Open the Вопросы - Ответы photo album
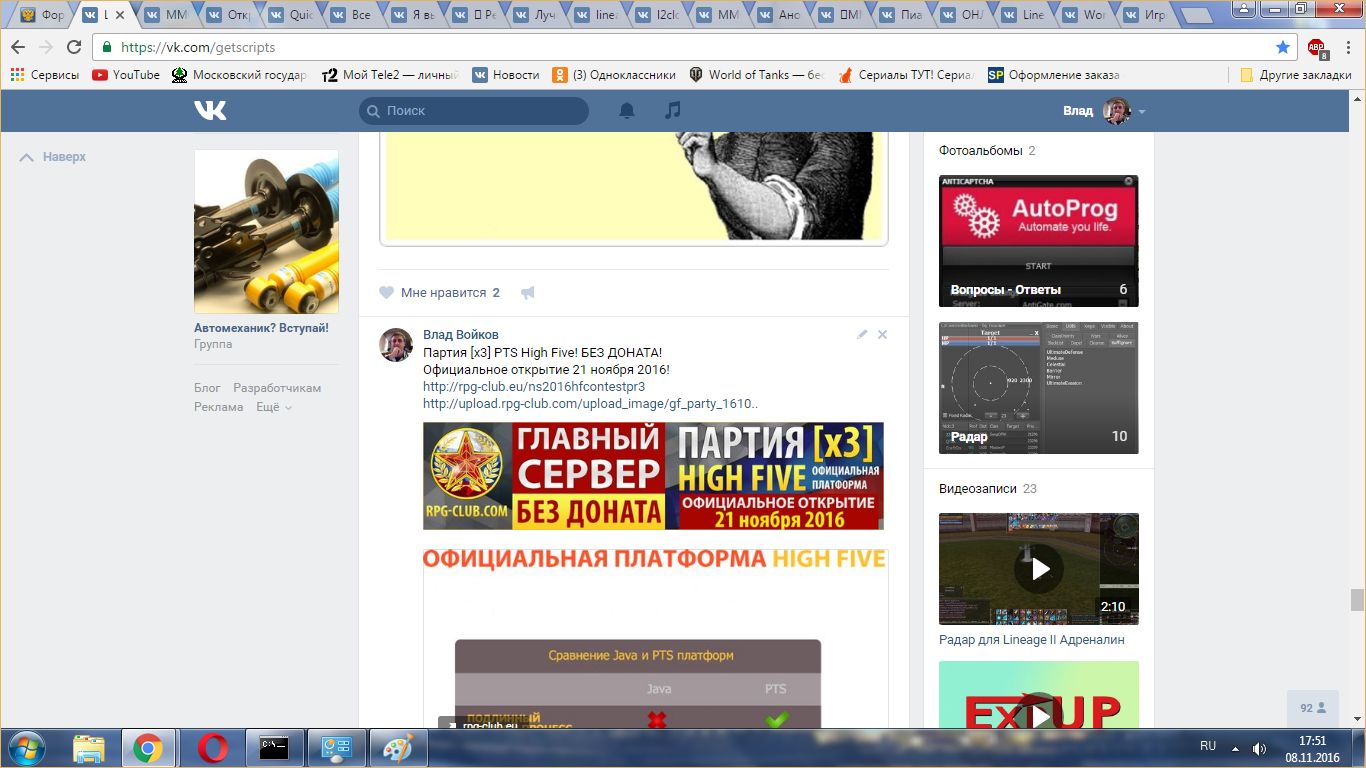The image size is (1366, 768). pos(1038,241)
